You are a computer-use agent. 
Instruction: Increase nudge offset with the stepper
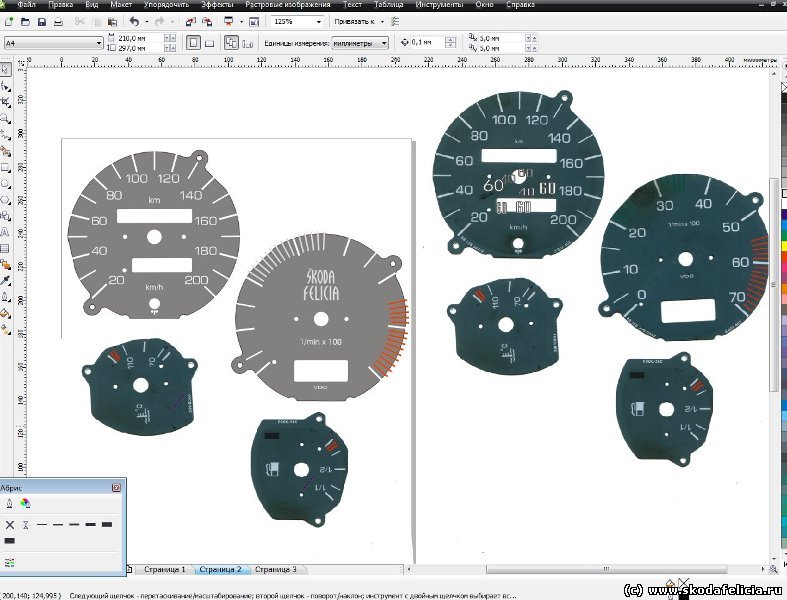point(451,40)
